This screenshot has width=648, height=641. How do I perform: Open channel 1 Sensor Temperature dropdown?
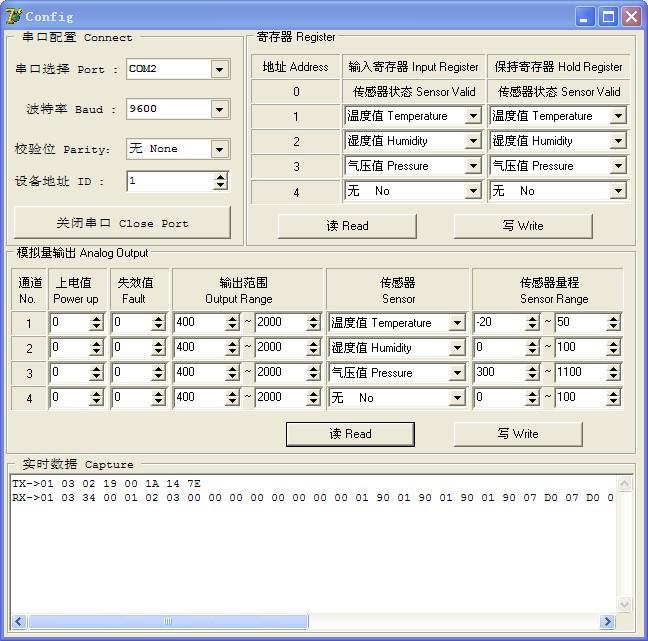(457, 323)
